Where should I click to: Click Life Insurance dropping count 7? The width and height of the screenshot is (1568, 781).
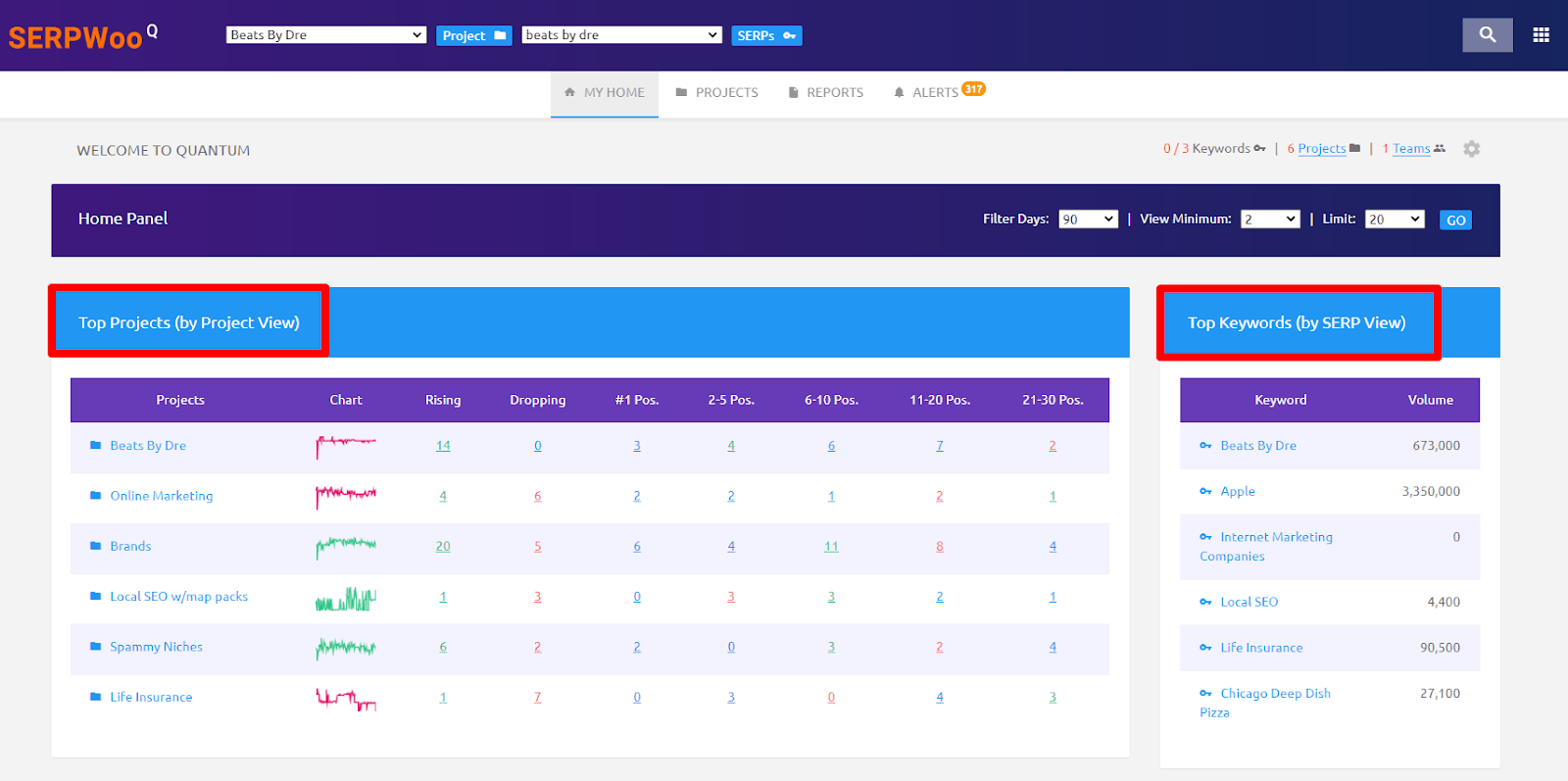coord(538,698)
